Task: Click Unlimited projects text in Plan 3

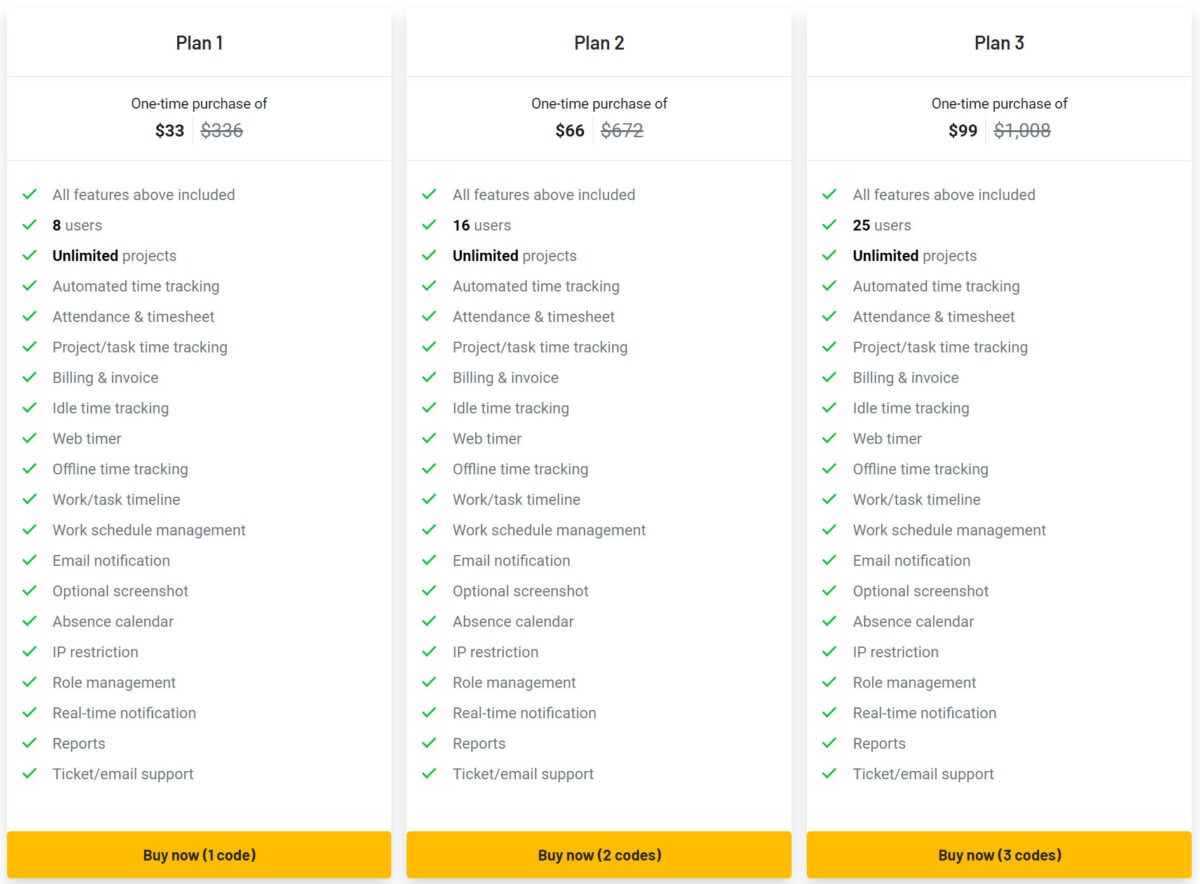Action: click(x=915, y=256)
